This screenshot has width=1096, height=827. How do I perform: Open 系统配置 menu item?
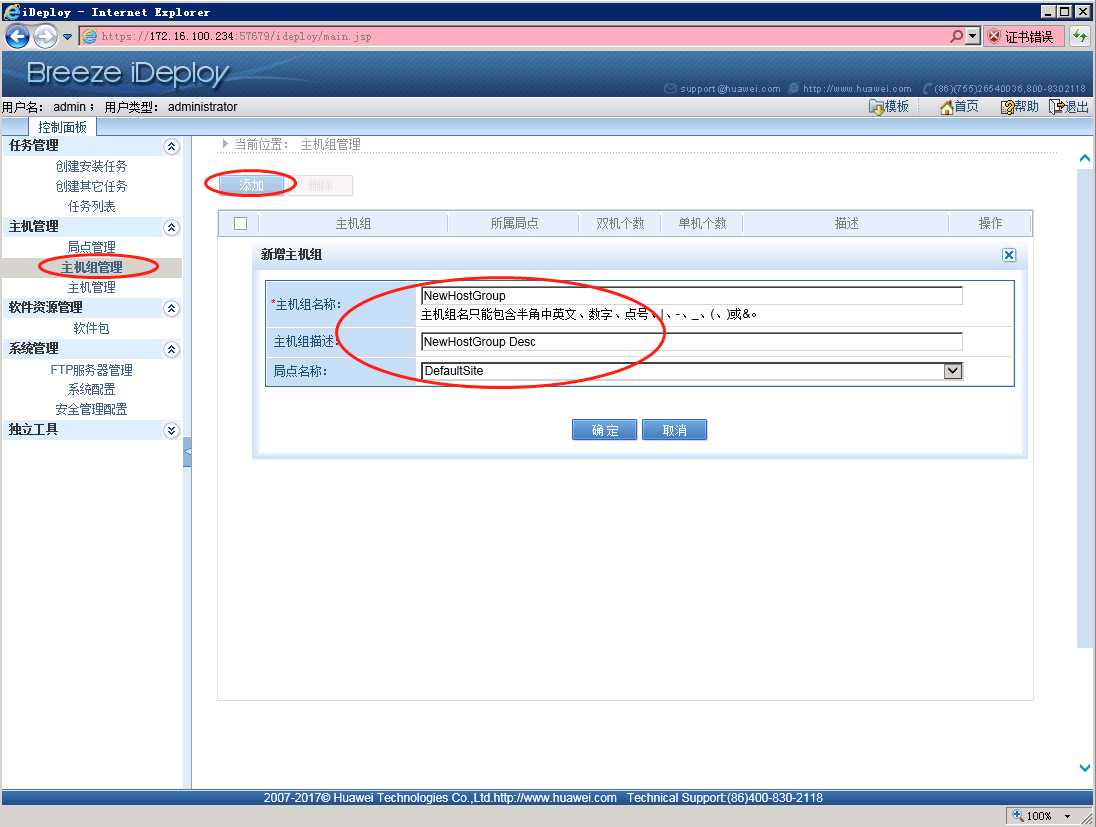92,389
